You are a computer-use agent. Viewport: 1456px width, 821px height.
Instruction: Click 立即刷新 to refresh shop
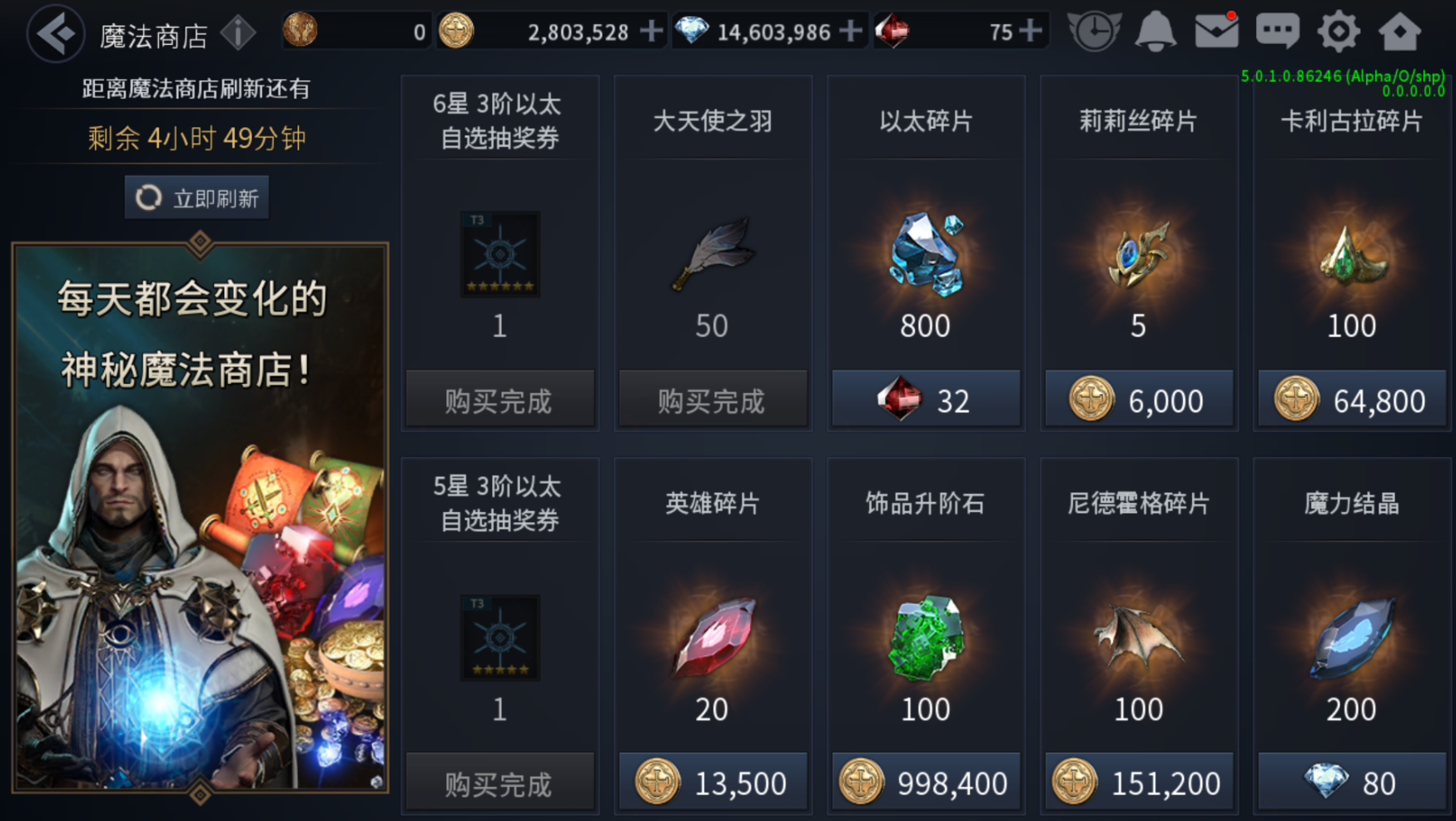[x=197, y=197]
